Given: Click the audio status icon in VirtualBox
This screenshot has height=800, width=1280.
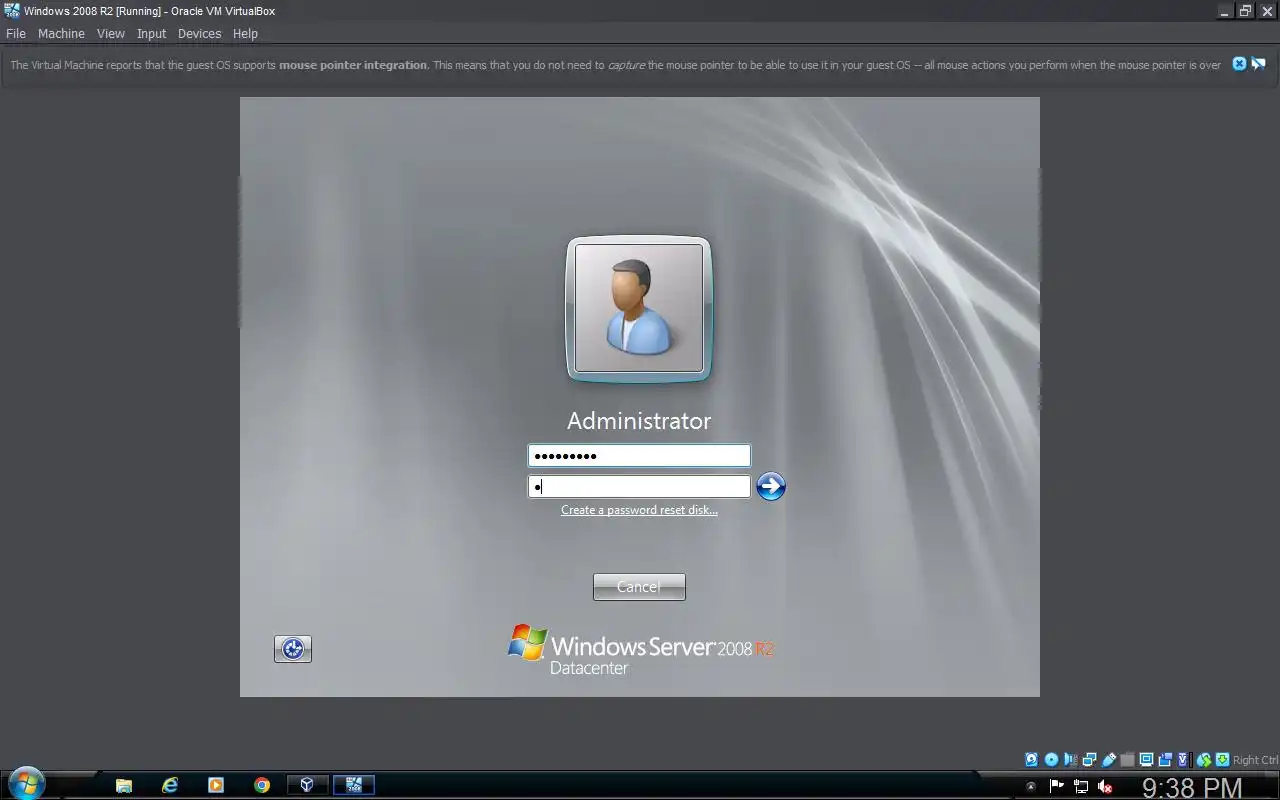Looking at the screenshot, I should tap(1069, 760).
